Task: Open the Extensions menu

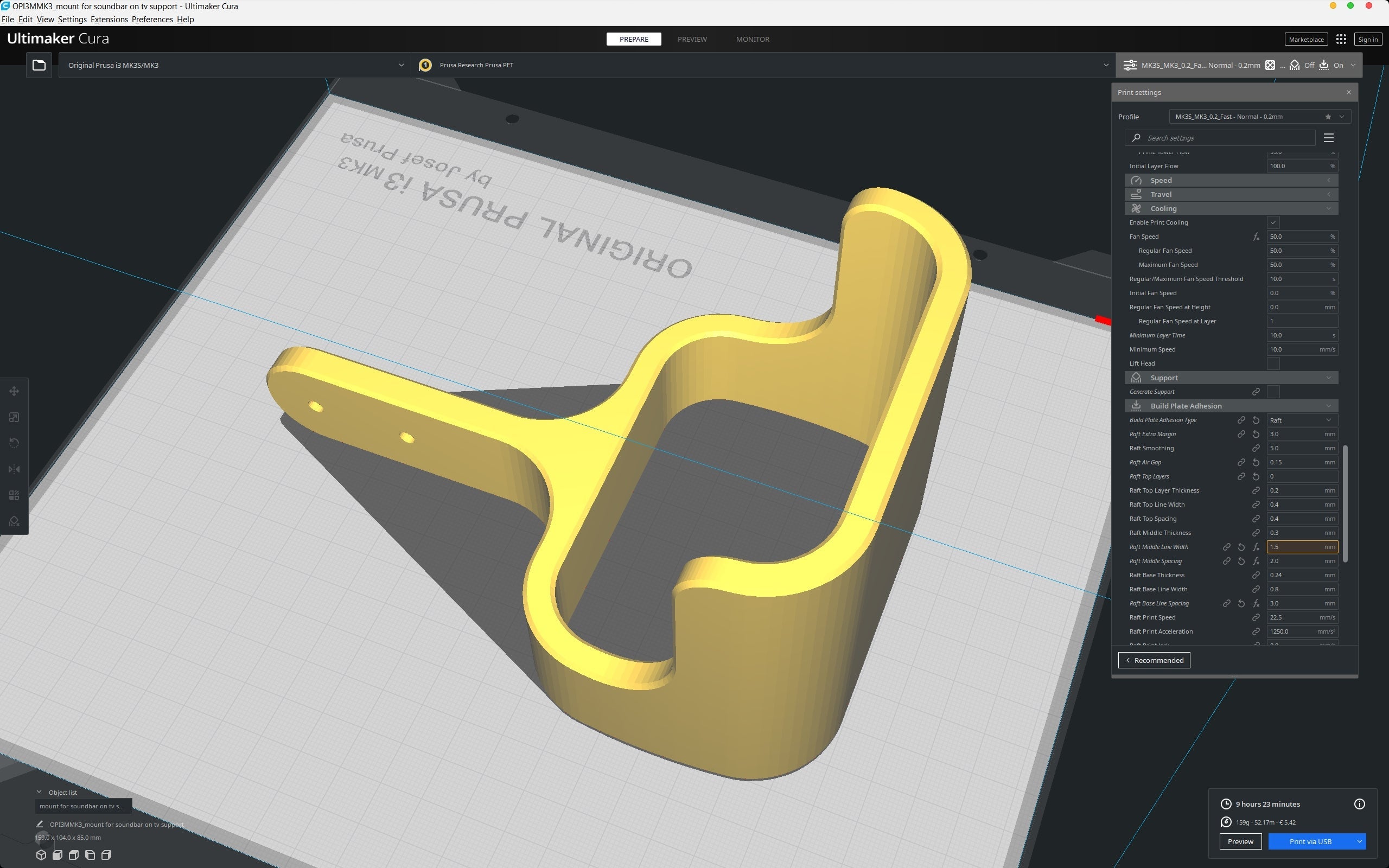Action: pos(109,20)
